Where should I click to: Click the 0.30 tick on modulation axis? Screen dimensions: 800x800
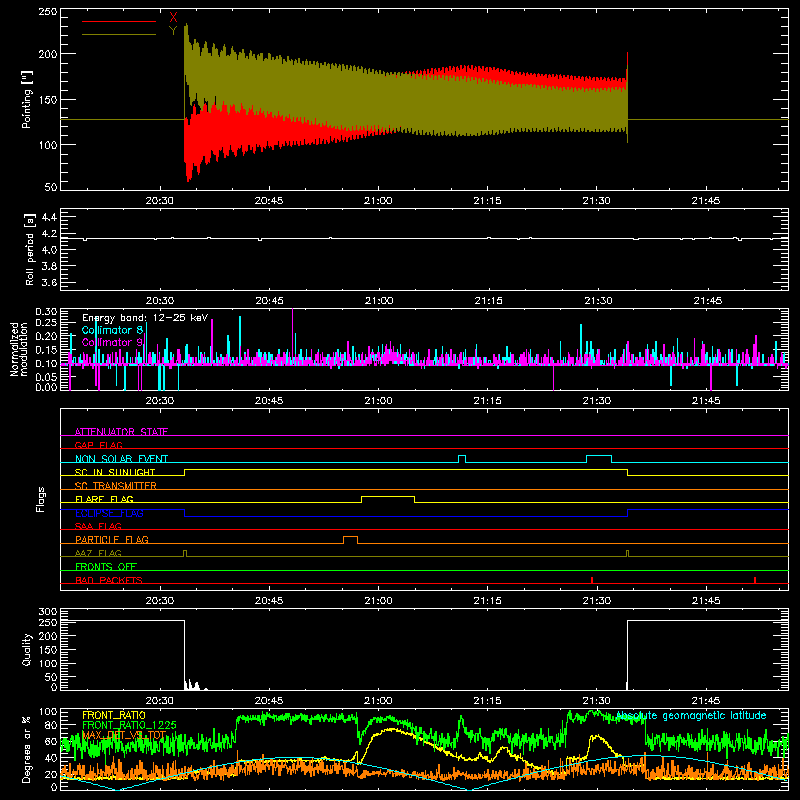click(46, 311)
